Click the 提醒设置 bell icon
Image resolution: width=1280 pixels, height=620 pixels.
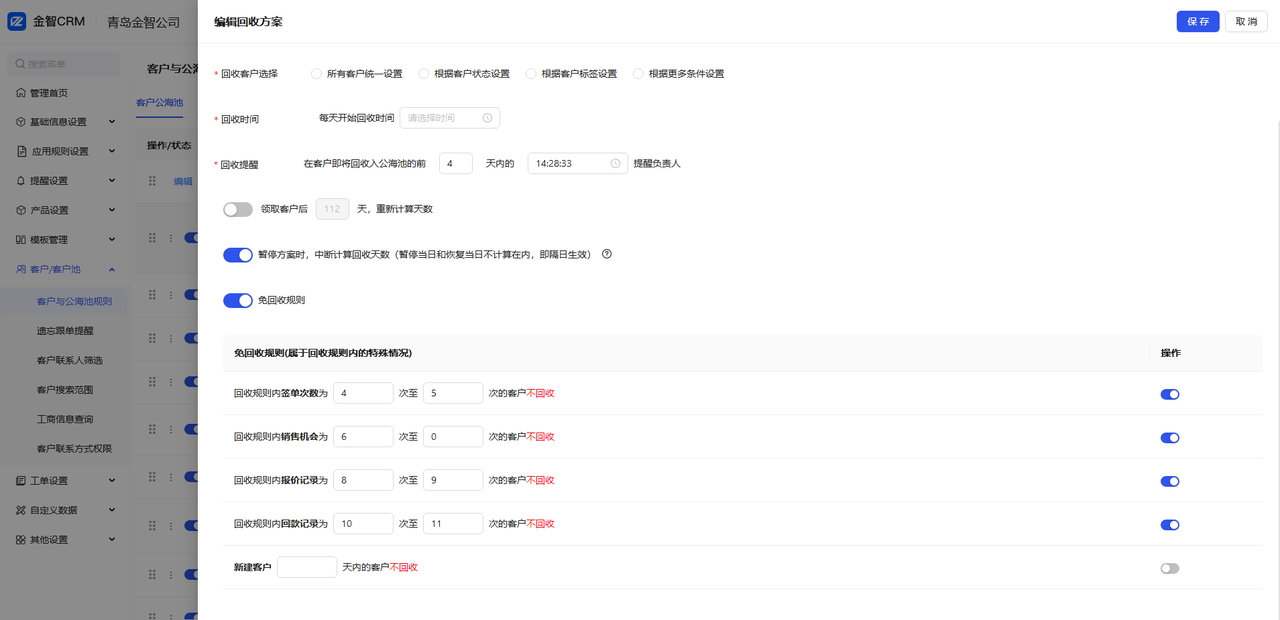pyautogui.click(x=21, y=181)
